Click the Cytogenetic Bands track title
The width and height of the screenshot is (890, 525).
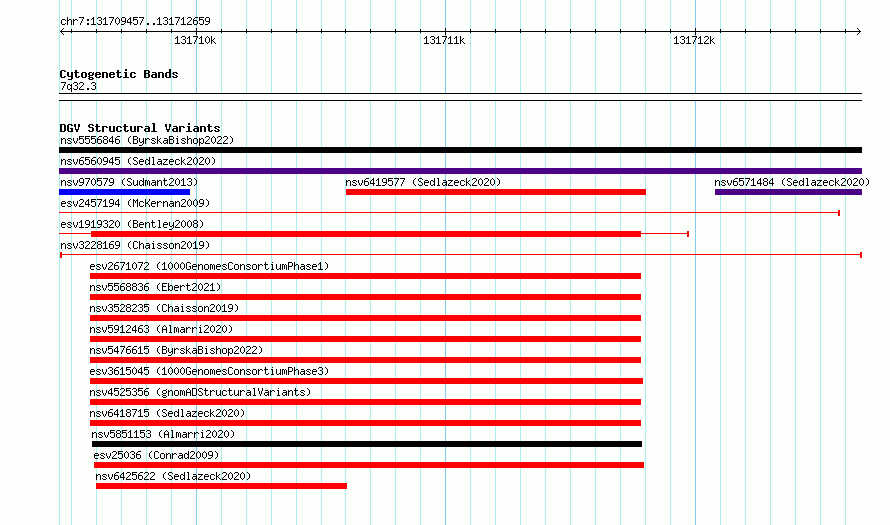coord(119,74)
